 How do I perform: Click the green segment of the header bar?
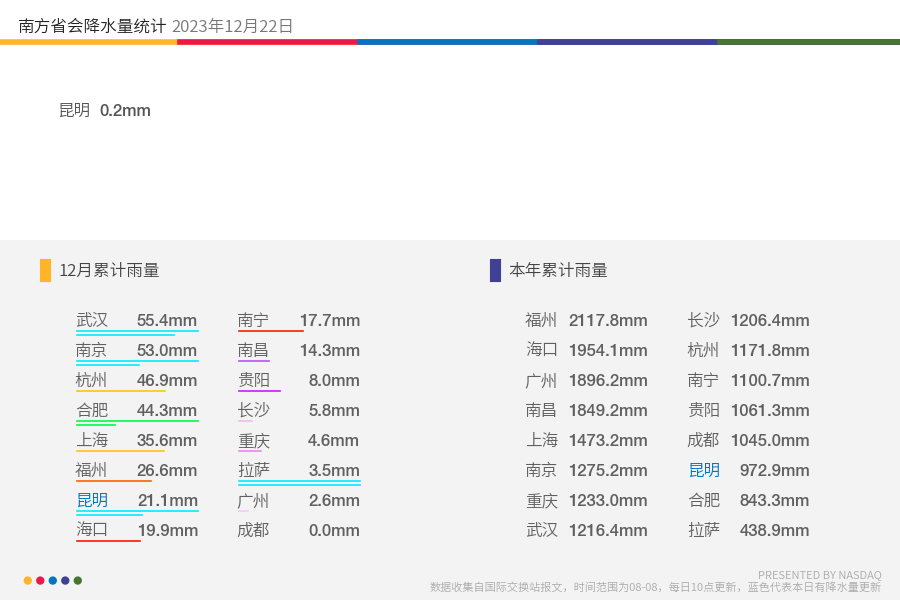tap(808, 42)
